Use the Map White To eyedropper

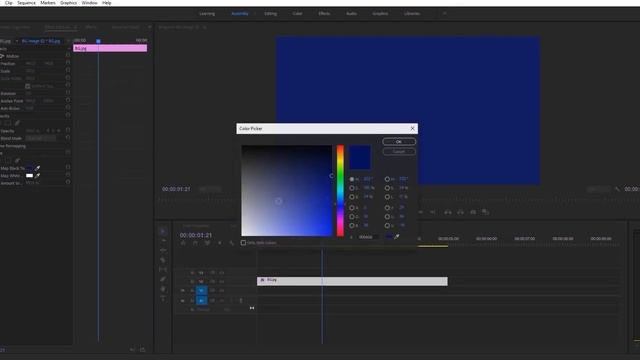[x=38, y=176]
